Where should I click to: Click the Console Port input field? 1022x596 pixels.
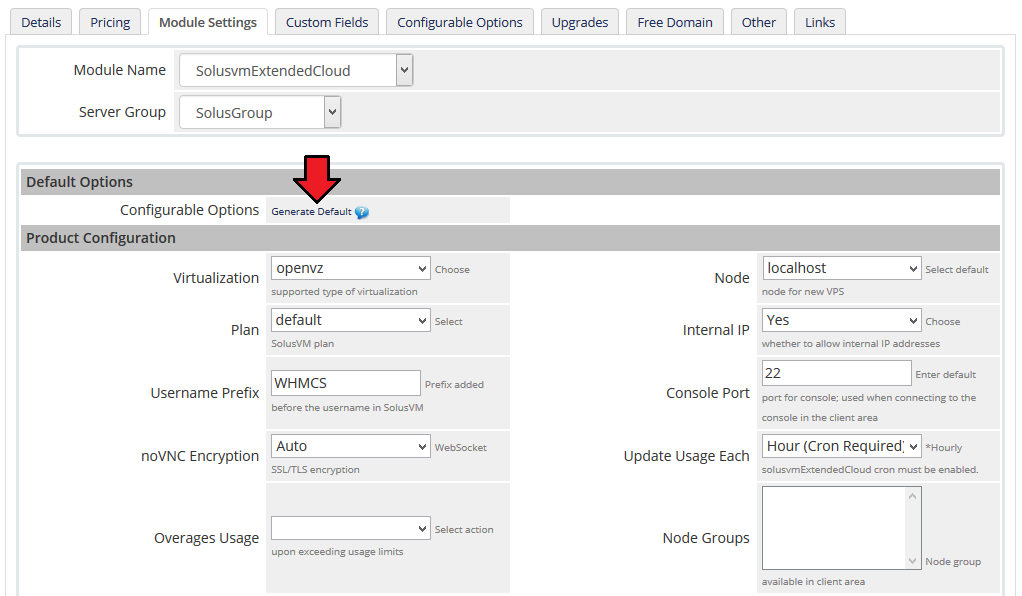click(836, 373)
